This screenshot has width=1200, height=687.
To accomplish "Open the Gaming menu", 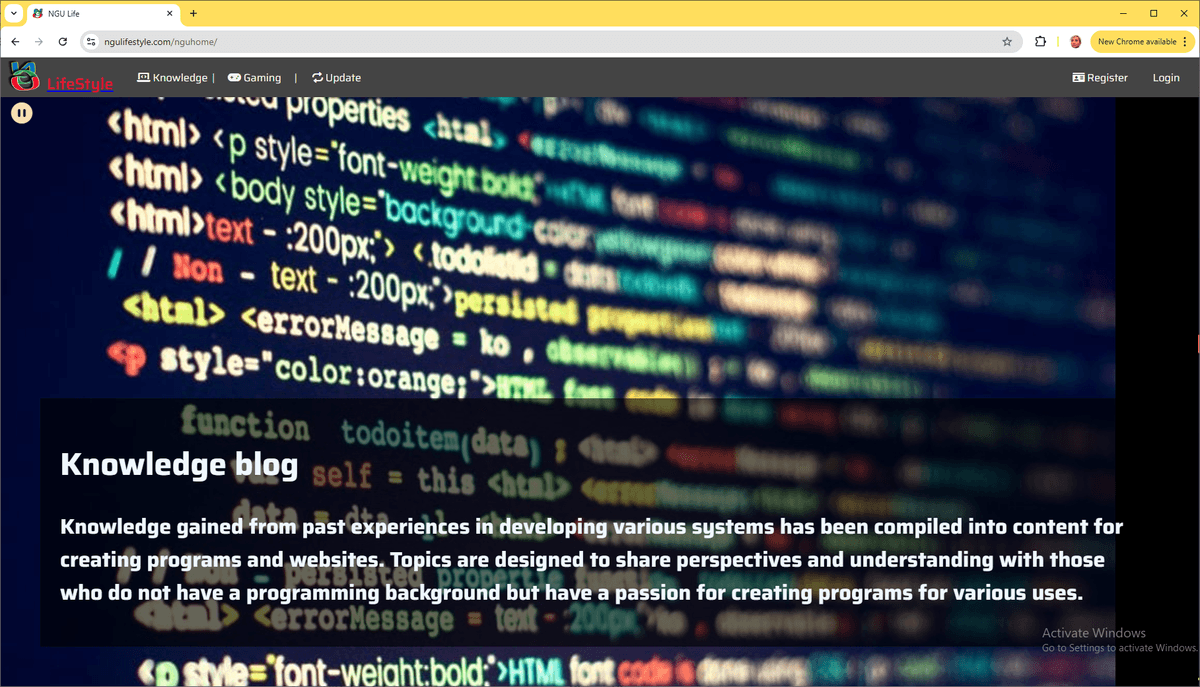I will pyautogui.click(x=254, y=77).
